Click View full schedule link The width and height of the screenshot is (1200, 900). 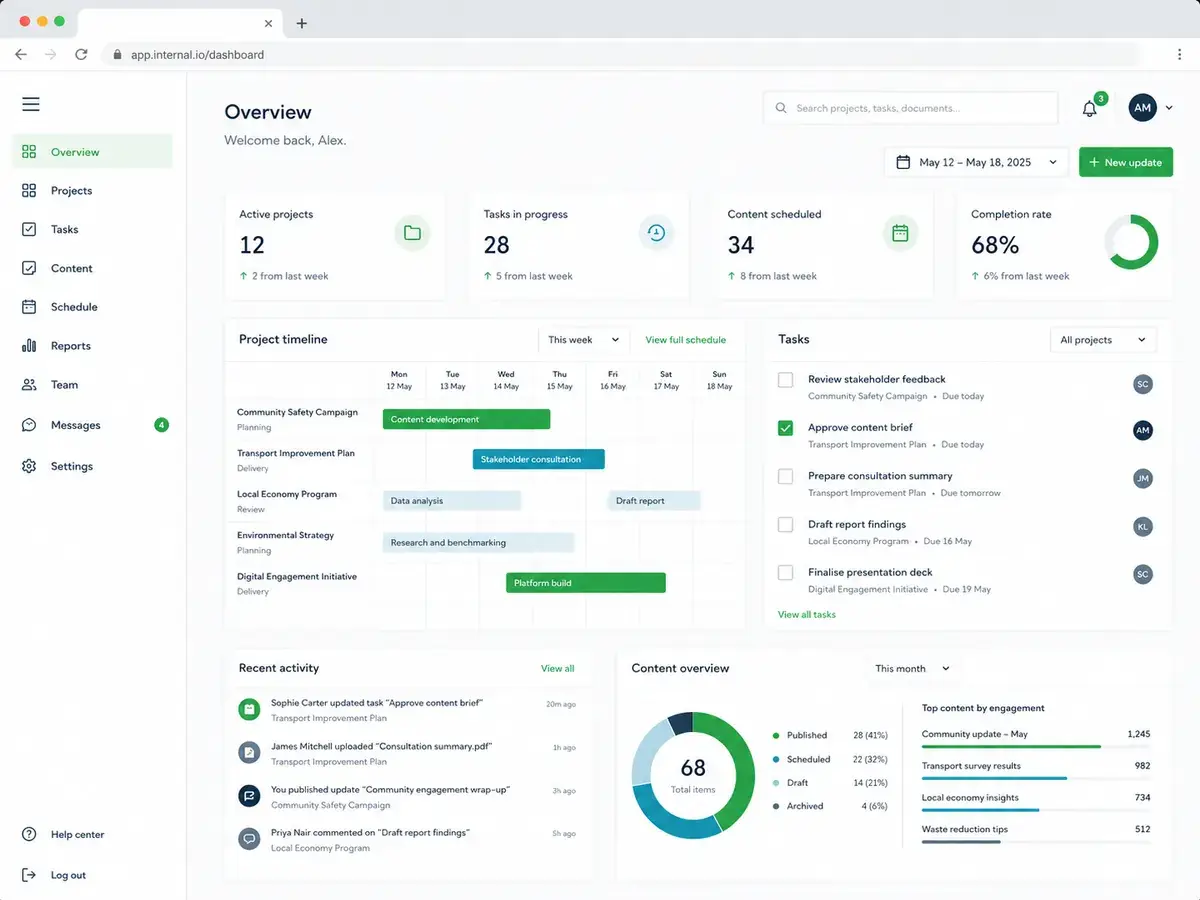click(686, 340)
